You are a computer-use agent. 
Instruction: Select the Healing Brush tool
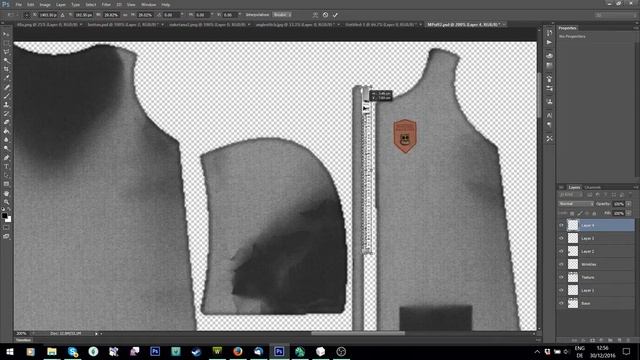tap(6, 87)
